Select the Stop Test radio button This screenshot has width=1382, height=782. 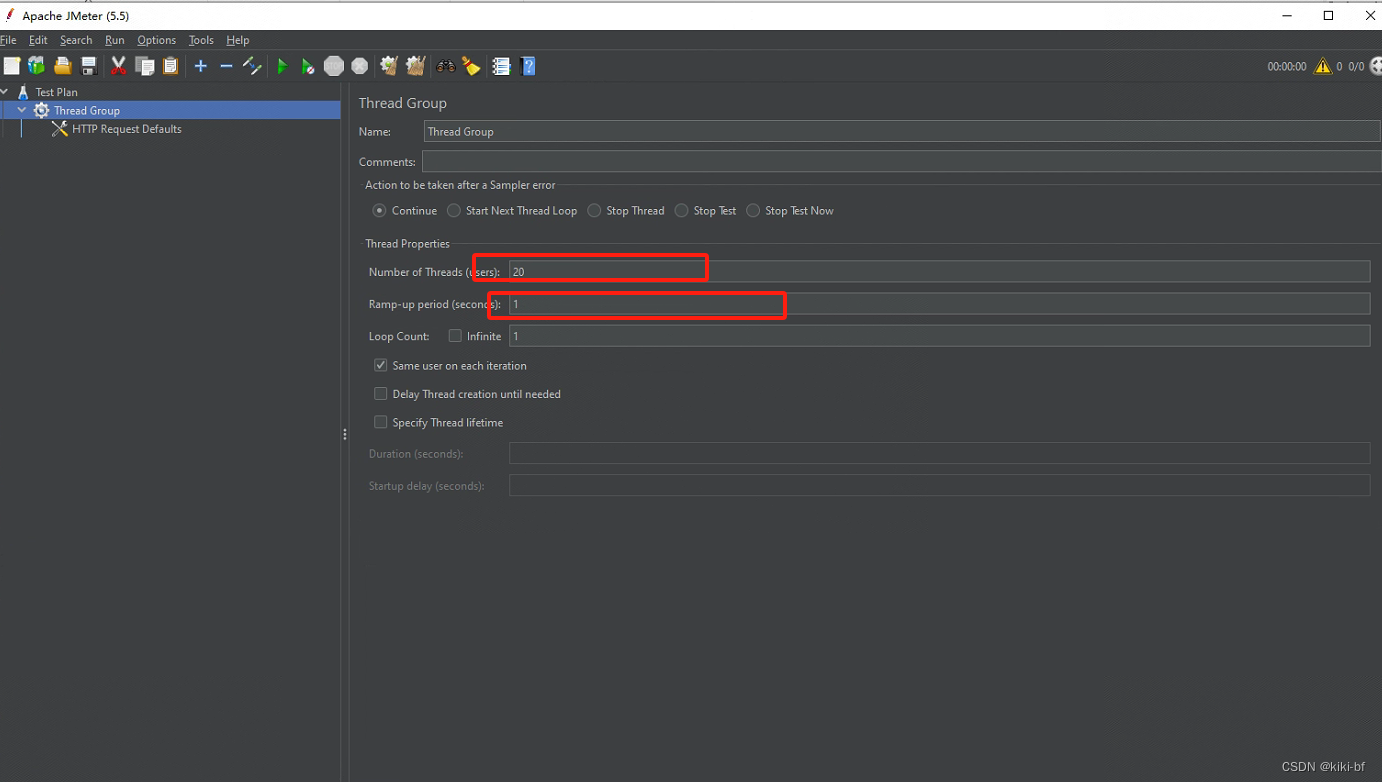tap(682, 211)
